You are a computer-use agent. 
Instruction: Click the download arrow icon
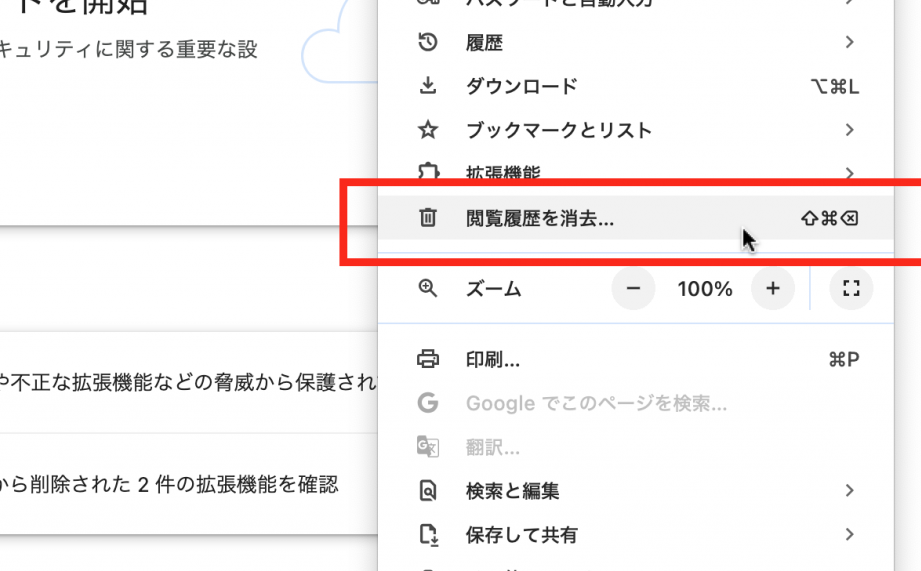pyautogui.click(x=428, y=86)
